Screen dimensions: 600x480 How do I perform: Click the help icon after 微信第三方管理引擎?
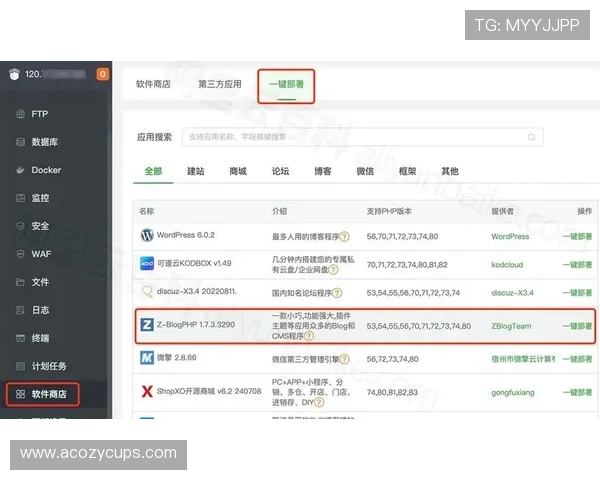click(x=344, y=359)
